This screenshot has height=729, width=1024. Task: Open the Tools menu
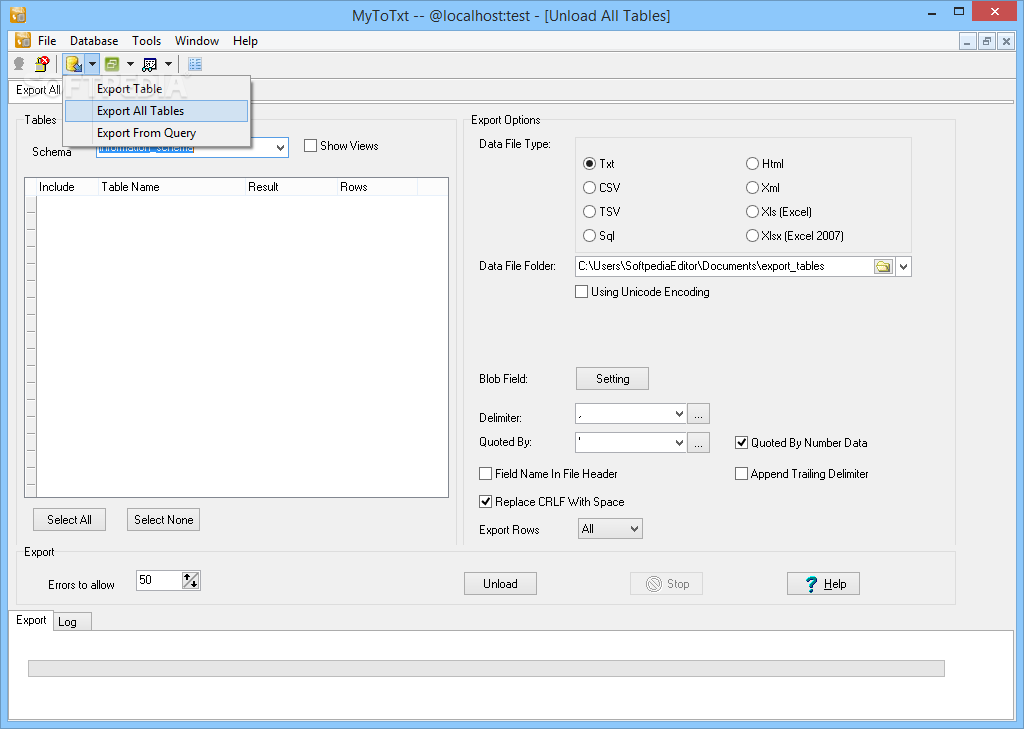point(146,40)
